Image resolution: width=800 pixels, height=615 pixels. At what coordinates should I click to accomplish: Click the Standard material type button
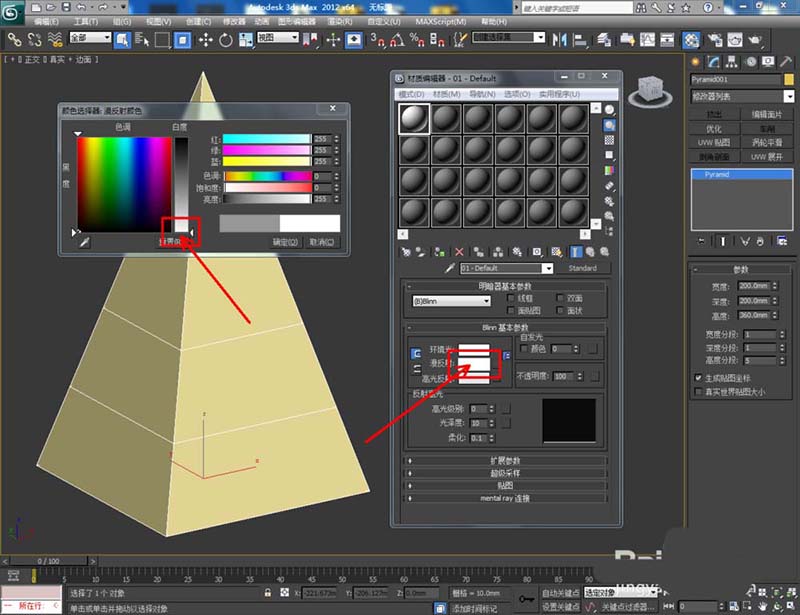[x=582, y=268]
